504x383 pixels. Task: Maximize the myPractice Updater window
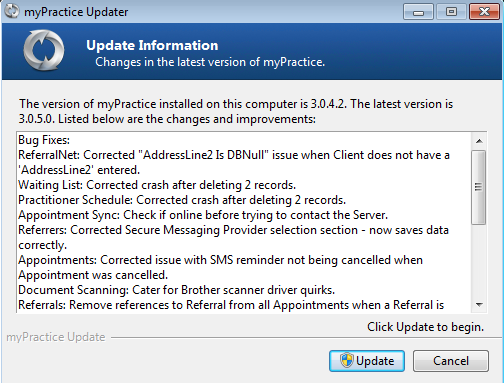point(451,12)
